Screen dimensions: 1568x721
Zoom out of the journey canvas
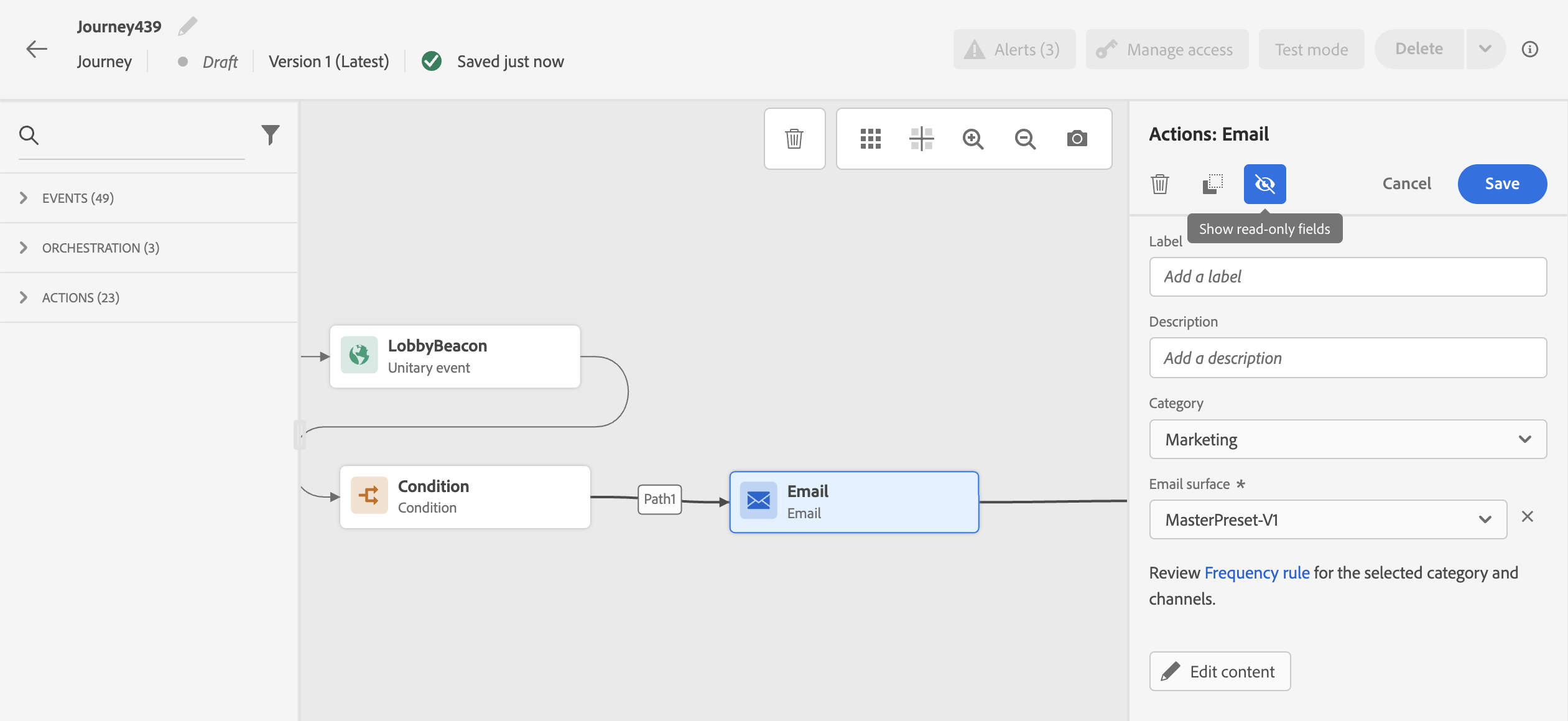pos(1024,139)
